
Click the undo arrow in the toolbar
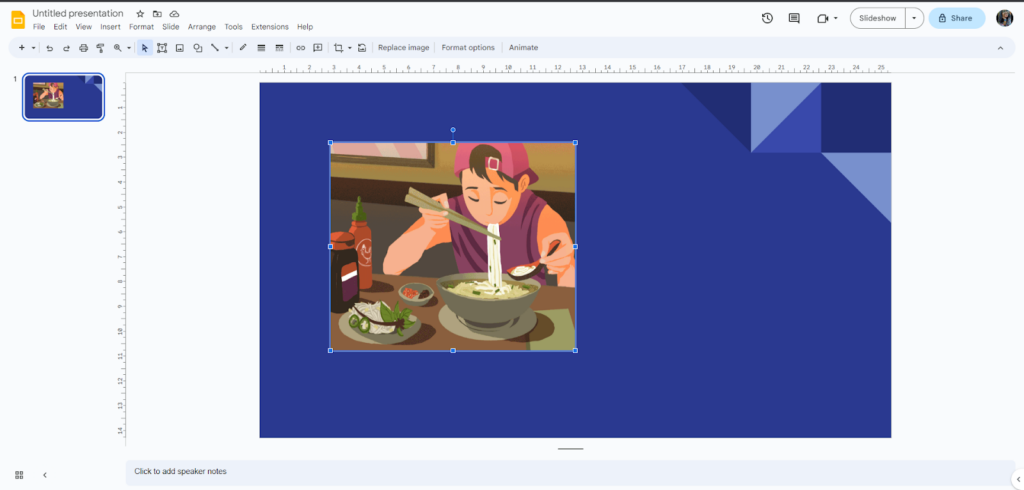pyautogui.click(x=49, y=48)
